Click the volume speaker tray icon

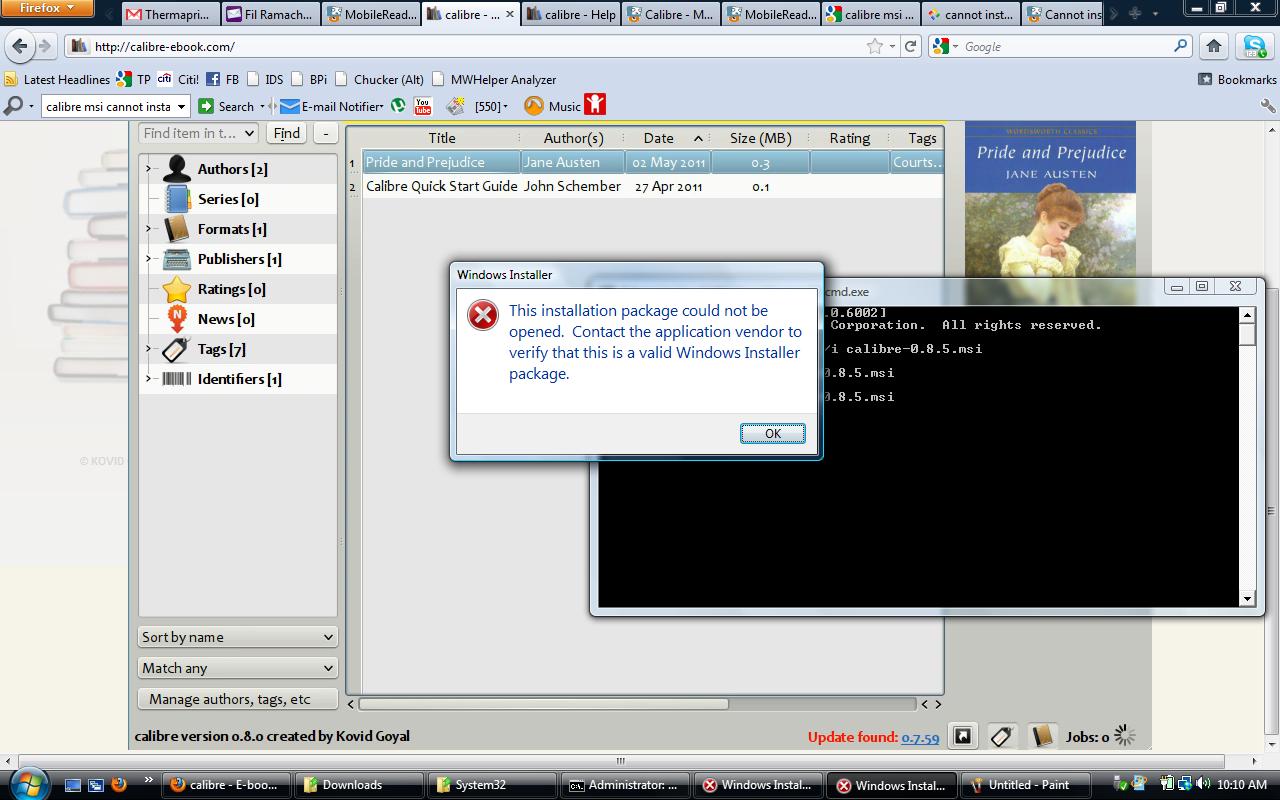(1202, 785)
